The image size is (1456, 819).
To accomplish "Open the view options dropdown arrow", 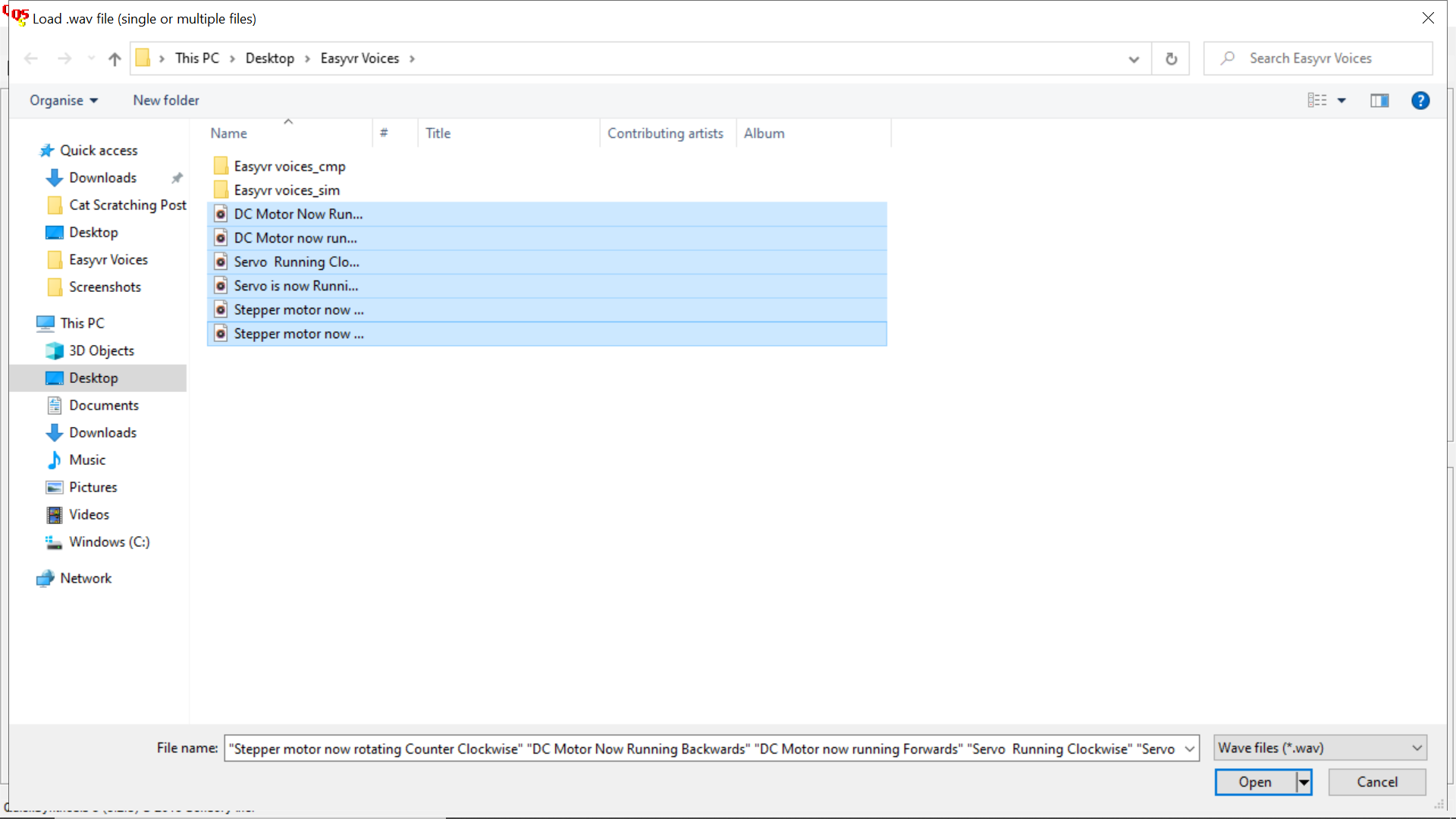I will (1341, 100).
